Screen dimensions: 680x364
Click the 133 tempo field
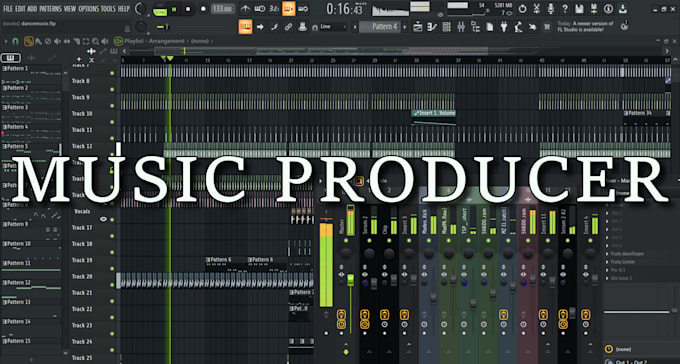point(222,9)
